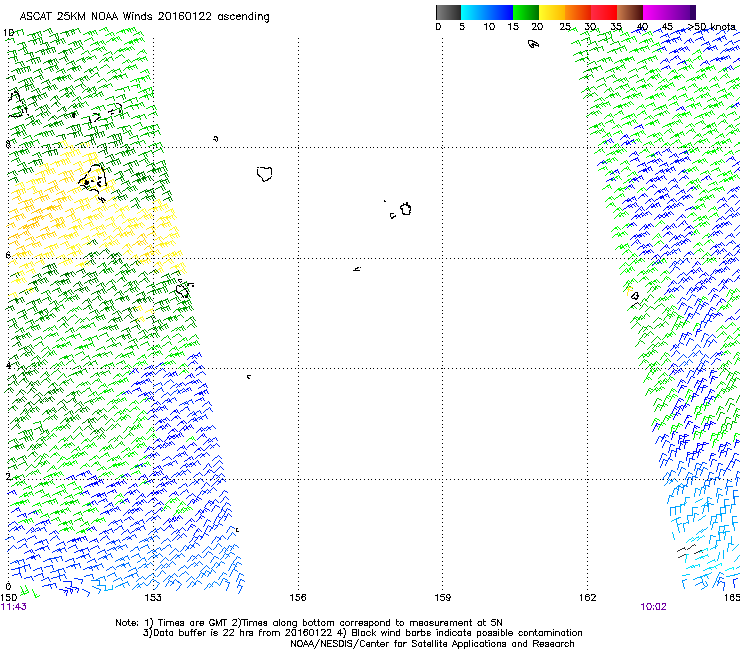
Task: Click the purple pass time '11:43'
Action: [14, 607]
